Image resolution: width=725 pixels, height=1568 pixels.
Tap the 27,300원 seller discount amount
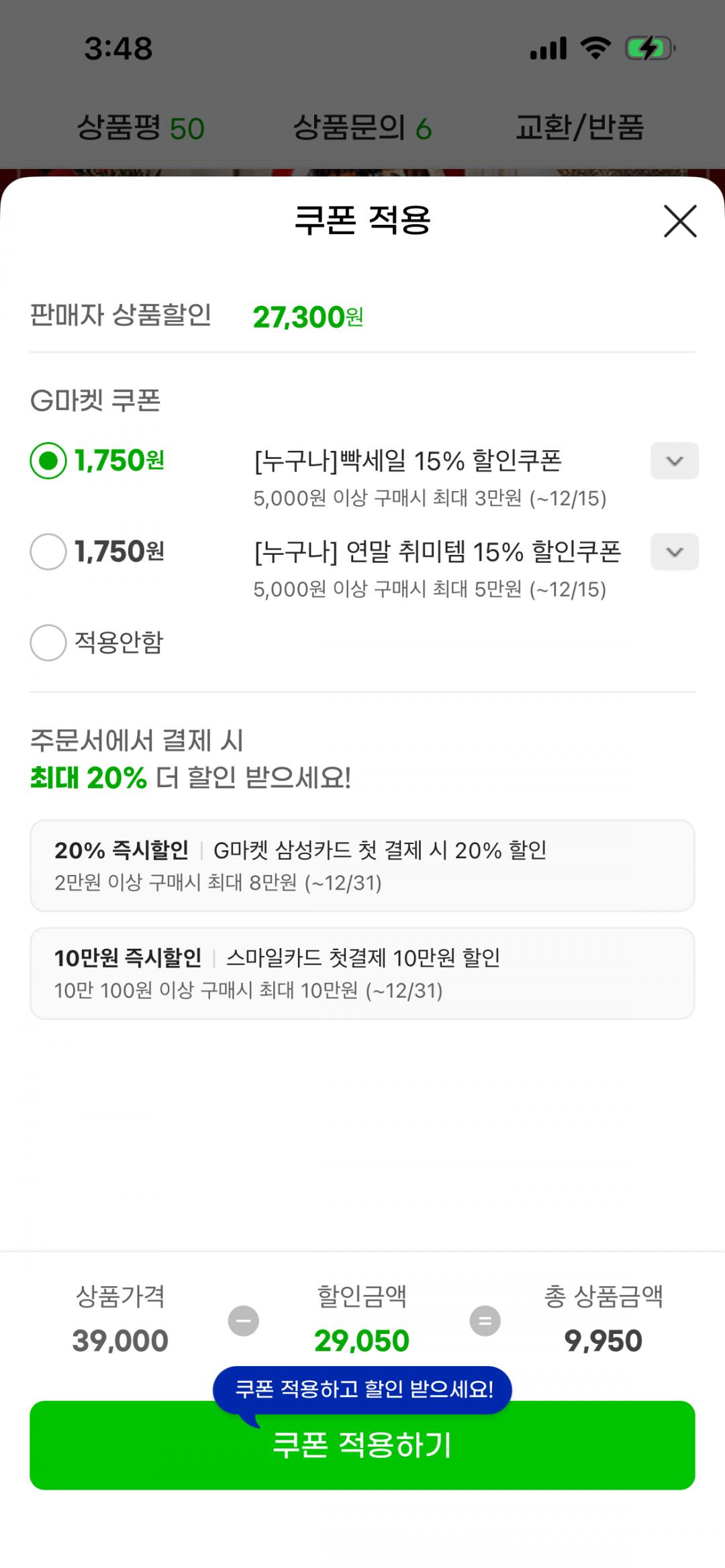(x=307, y=317)
